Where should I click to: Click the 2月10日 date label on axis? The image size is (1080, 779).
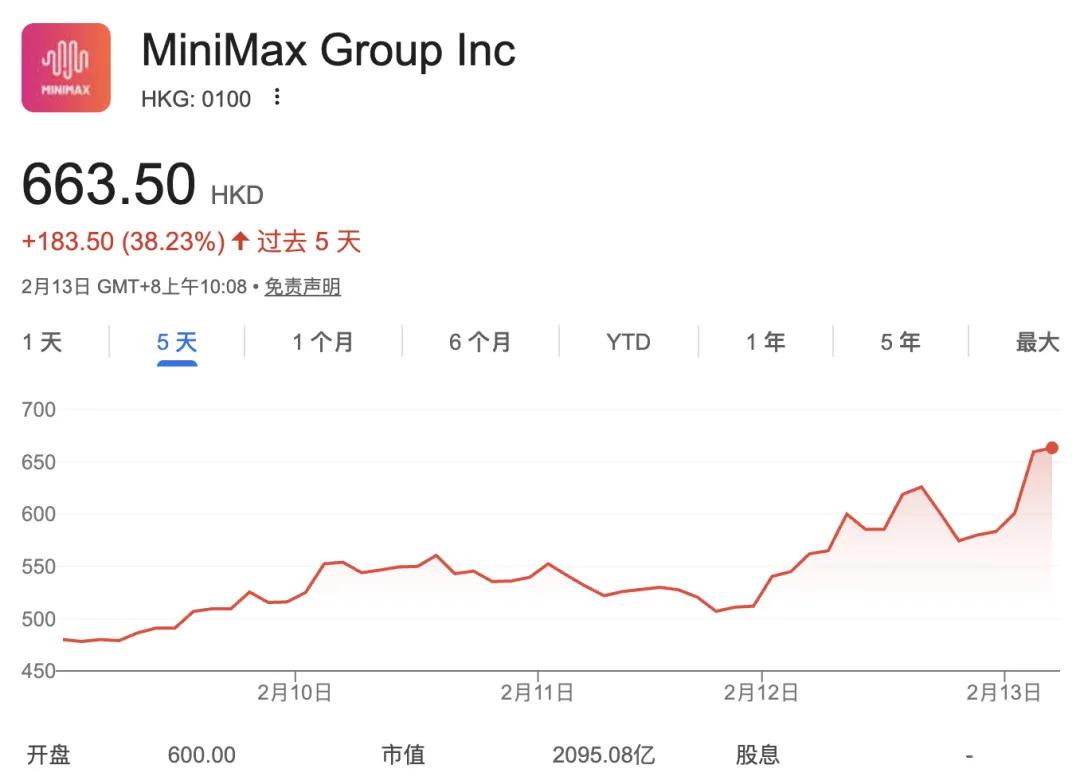pyautogui.click(x=295, y=692)
